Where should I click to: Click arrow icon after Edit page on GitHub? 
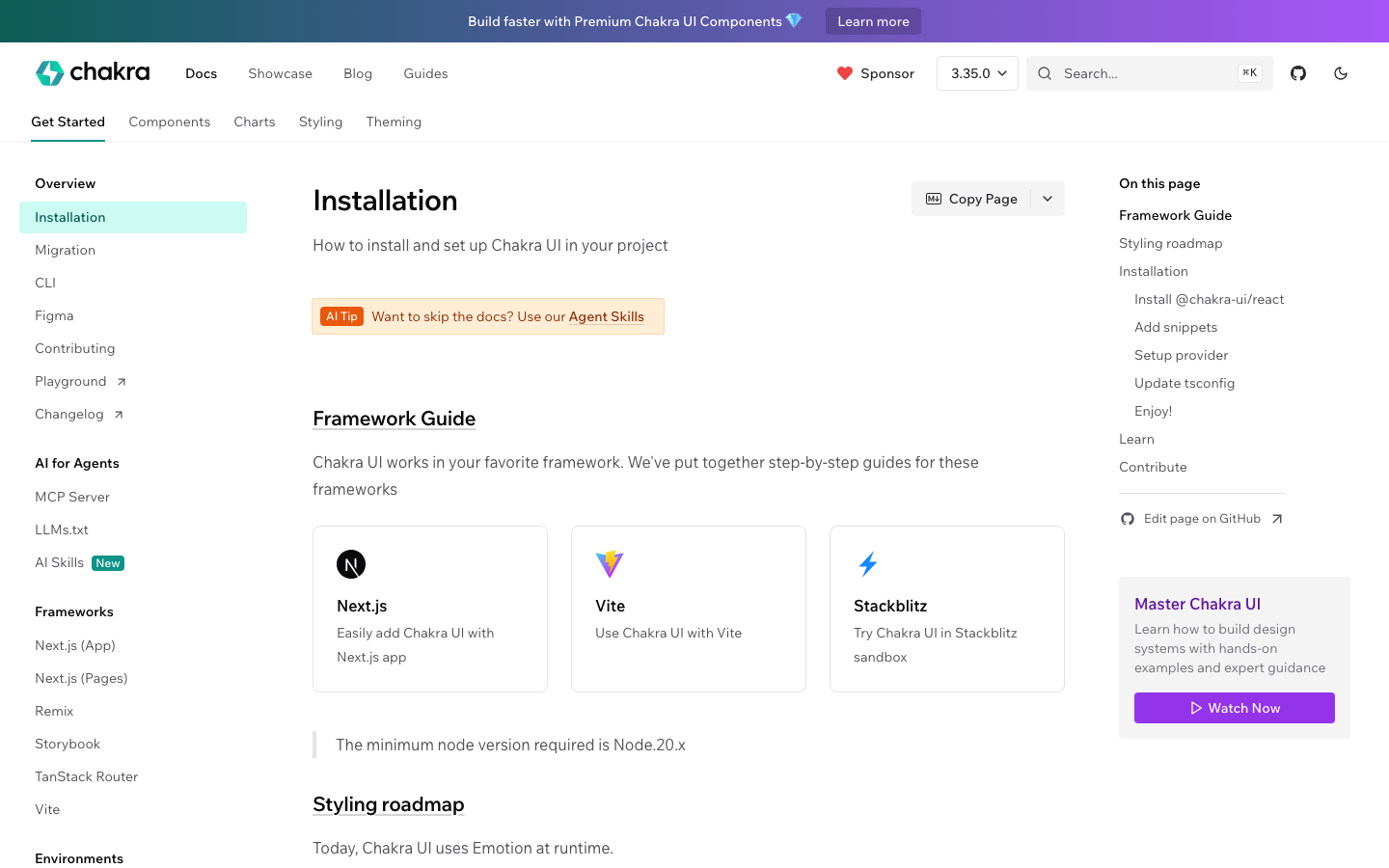(x=1277, y=519)
